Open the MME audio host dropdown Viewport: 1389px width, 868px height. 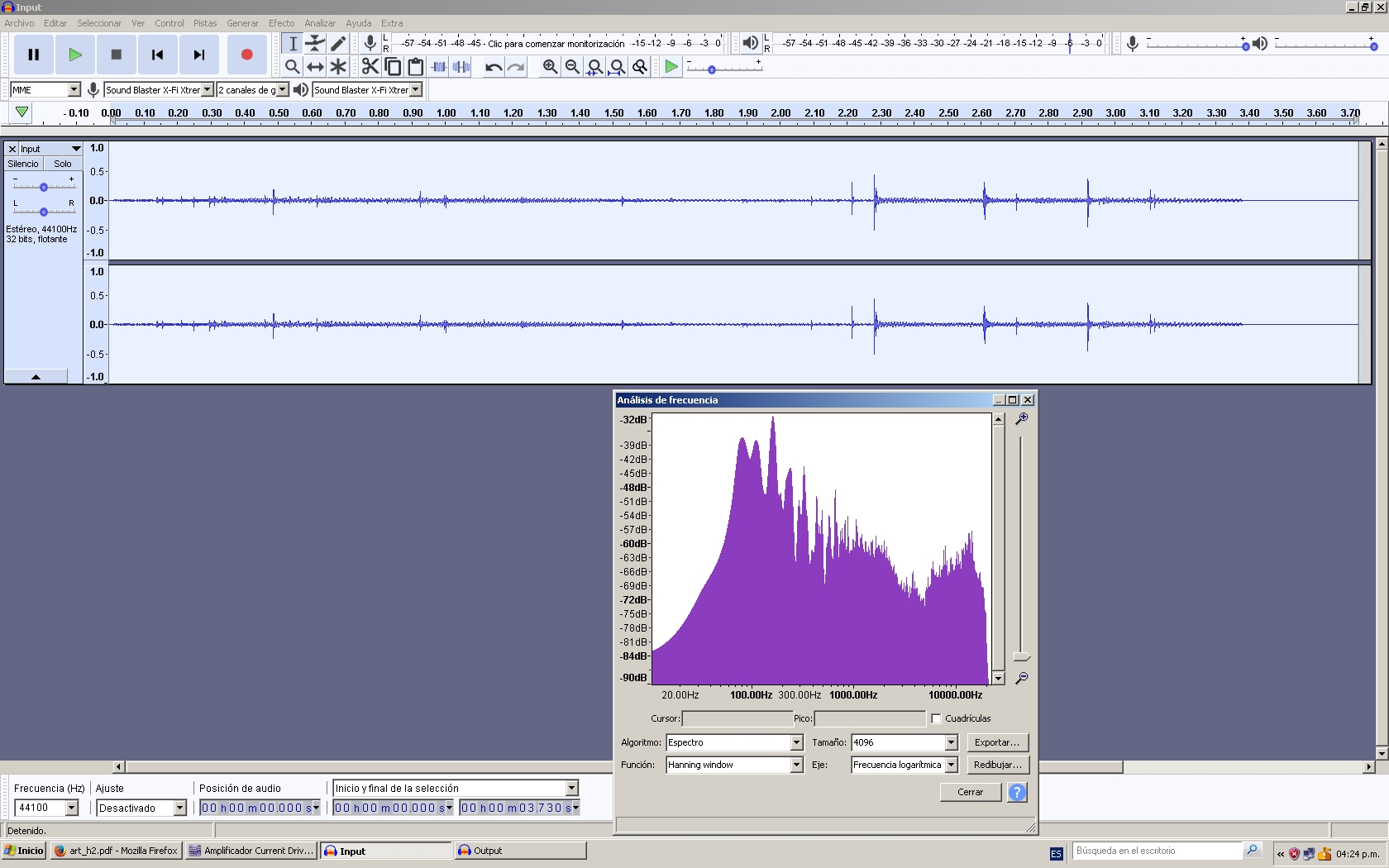tap(74, 89)
